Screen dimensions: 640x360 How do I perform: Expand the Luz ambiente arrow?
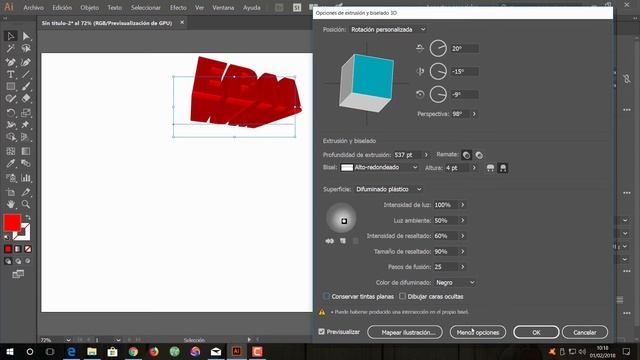(462, 220)
